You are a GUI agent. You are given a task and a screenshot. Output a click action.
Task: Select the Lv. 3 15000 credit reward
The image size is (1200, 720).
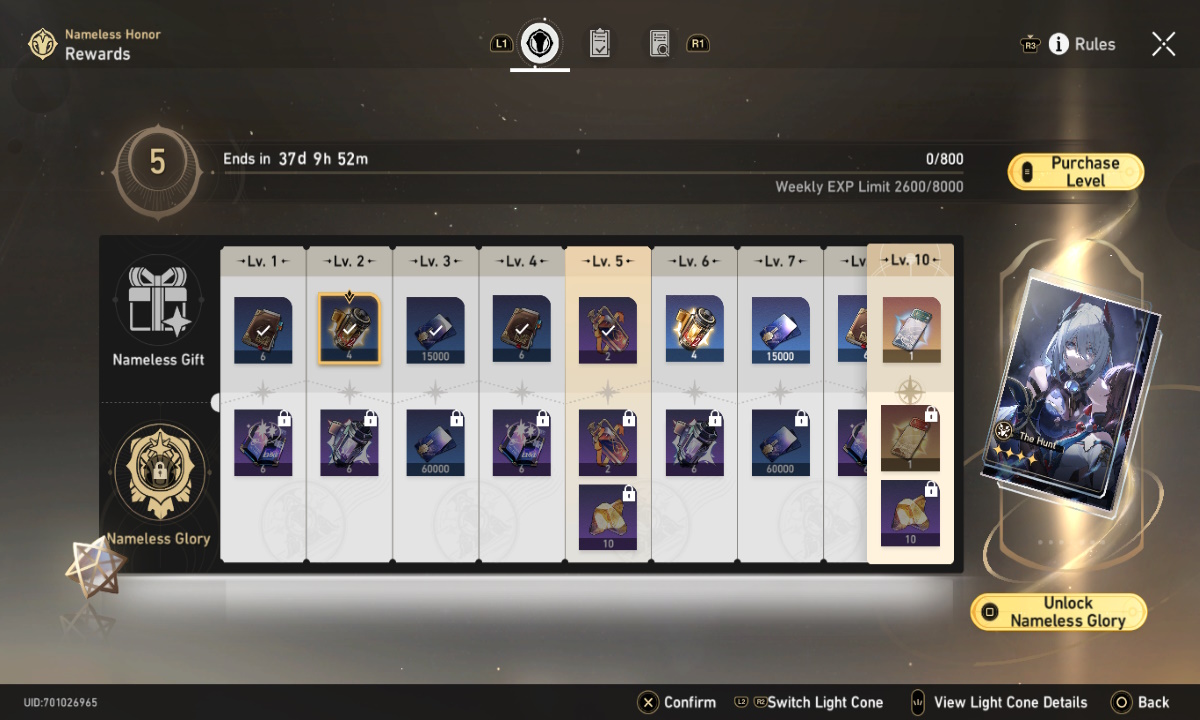[x=436, y=330]
